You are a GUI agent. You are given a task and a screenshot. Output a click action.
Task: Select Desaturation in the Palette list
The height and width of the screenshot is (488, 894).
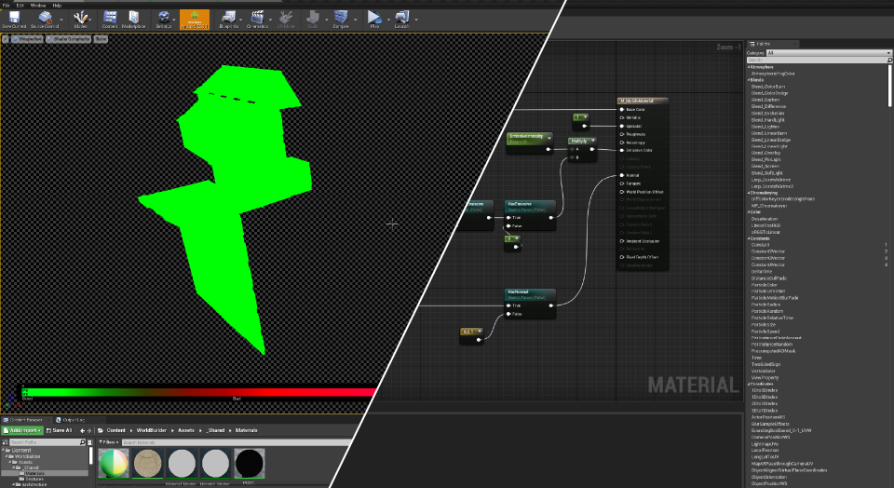click(765, 219)
